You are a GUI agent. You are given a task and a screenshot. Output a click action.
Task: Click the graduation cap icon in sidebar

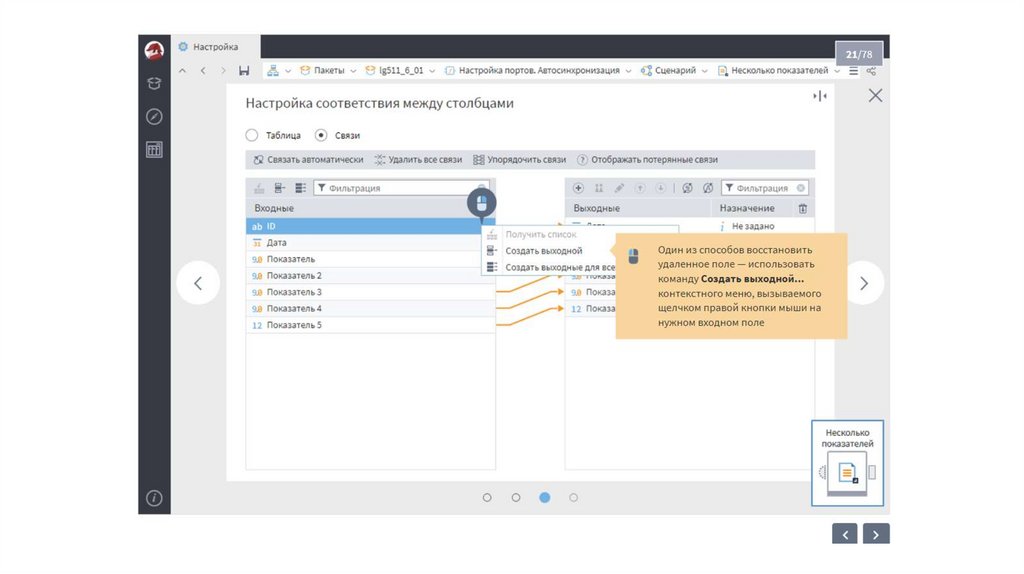pos(154,83)
